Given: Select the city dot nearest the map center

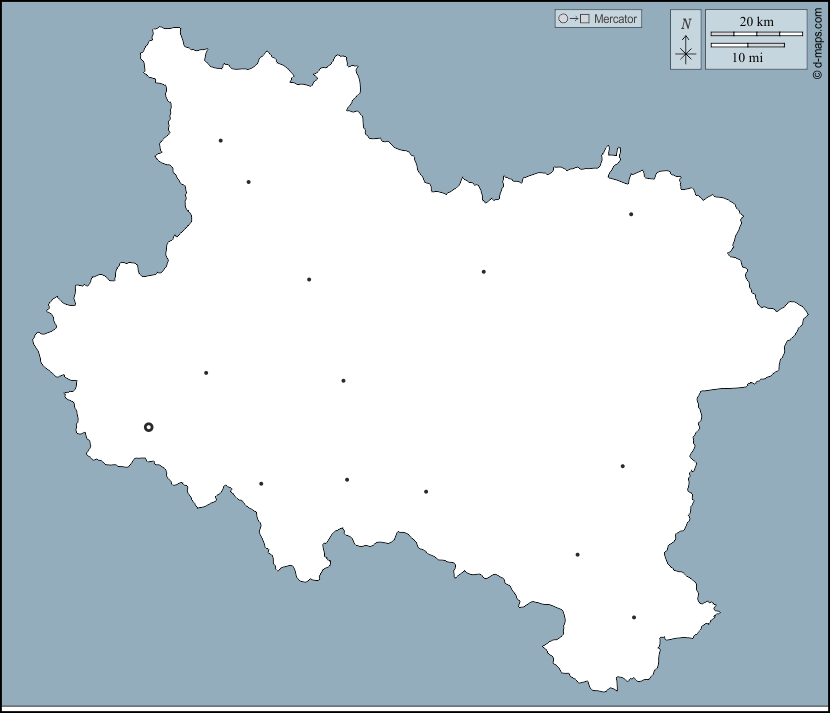Looking at the screenshot, I should (343, 381).
